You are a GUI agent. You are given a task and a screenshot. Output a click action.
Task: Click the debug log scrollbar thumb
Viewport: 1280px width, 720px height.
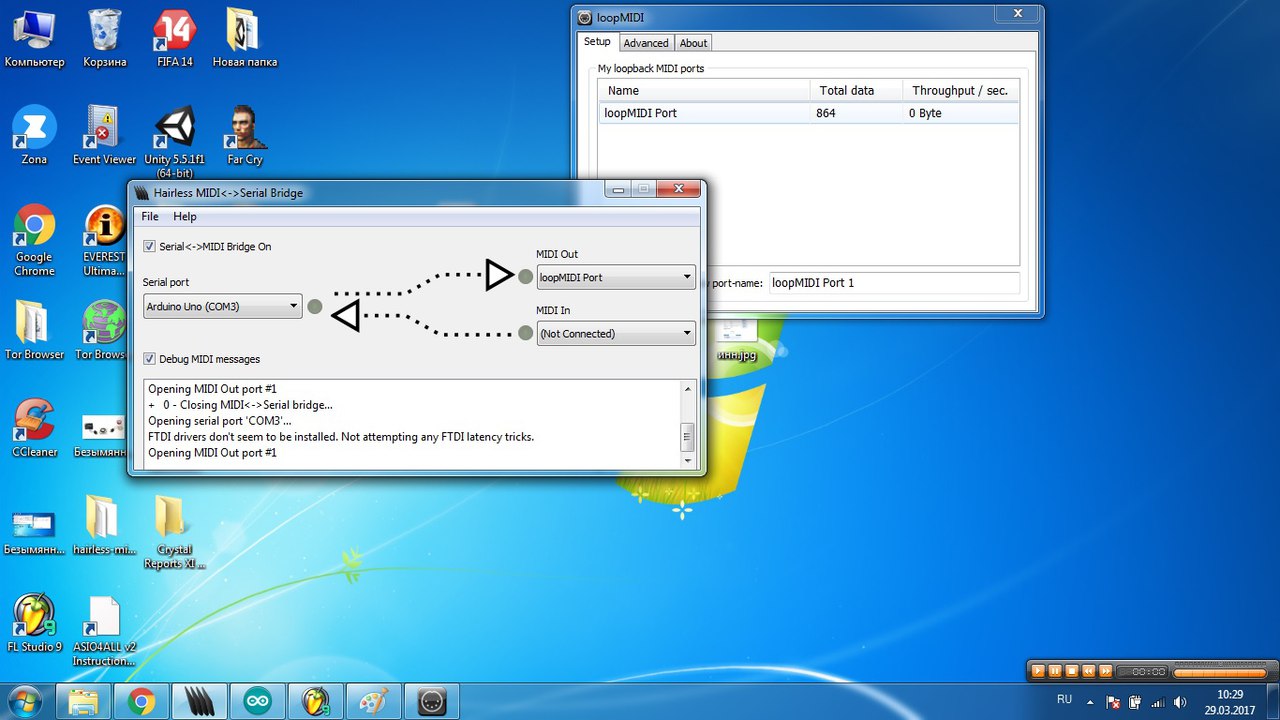pyautogui.click(x=687, y=437)
